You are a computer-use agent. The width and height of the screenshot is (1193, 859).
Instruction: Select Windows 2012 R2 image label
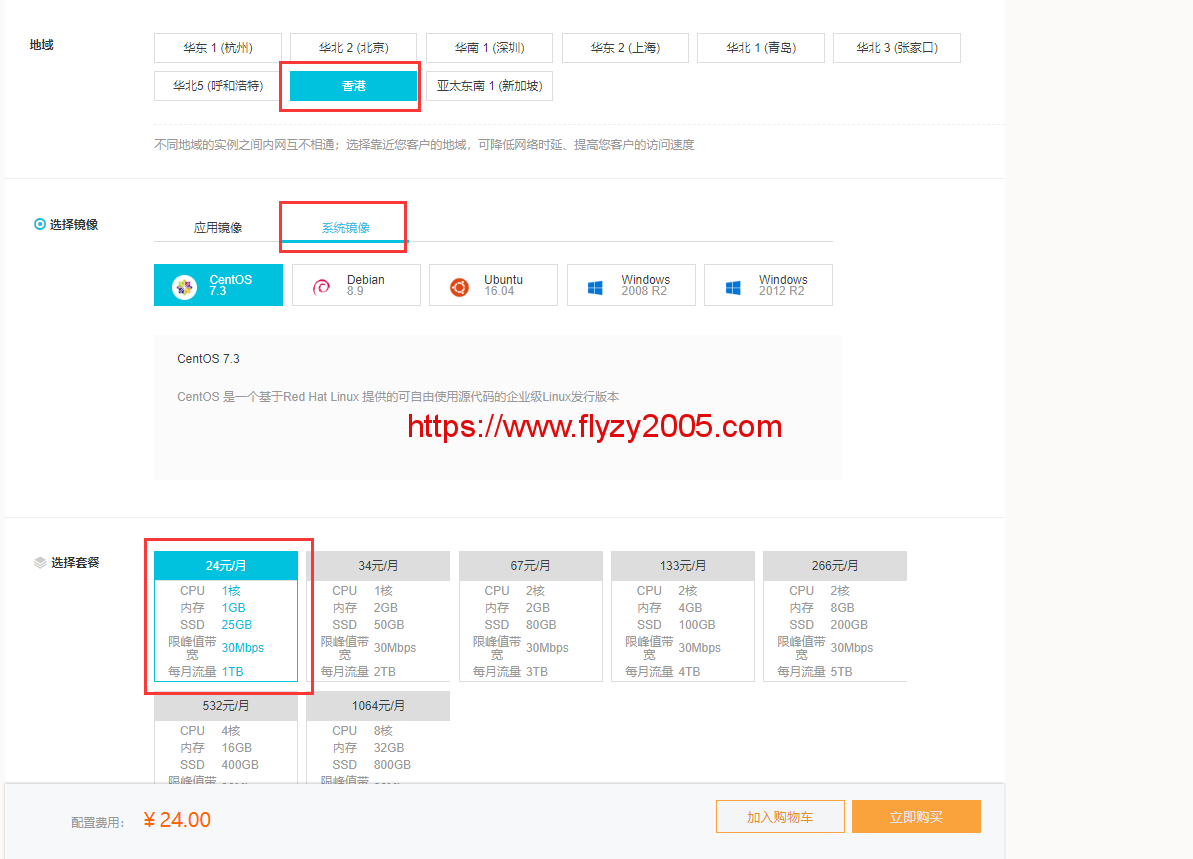tap(783, 285)
